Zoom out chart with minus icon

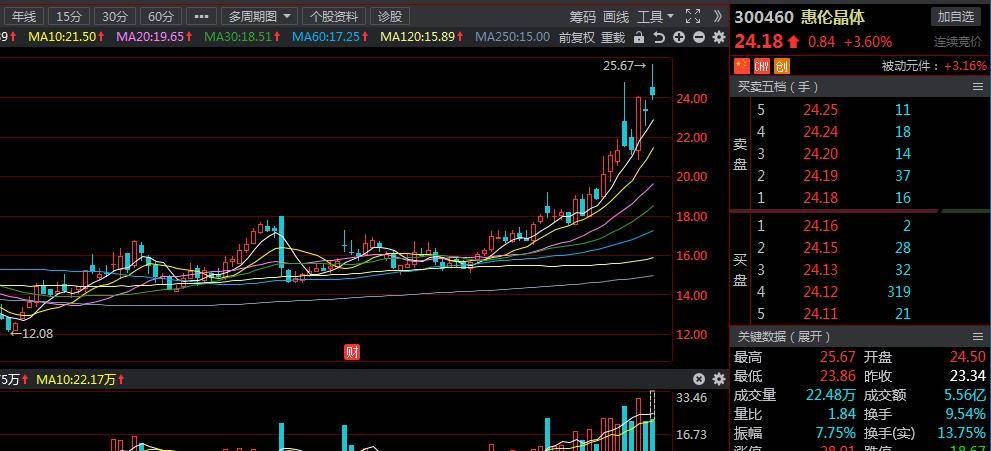pyautogui.click(x=698, y=37)
